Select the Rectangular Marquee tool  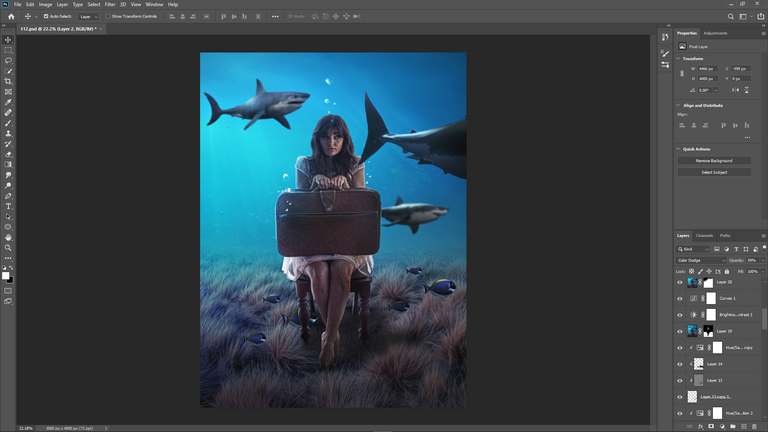[8, 50]
